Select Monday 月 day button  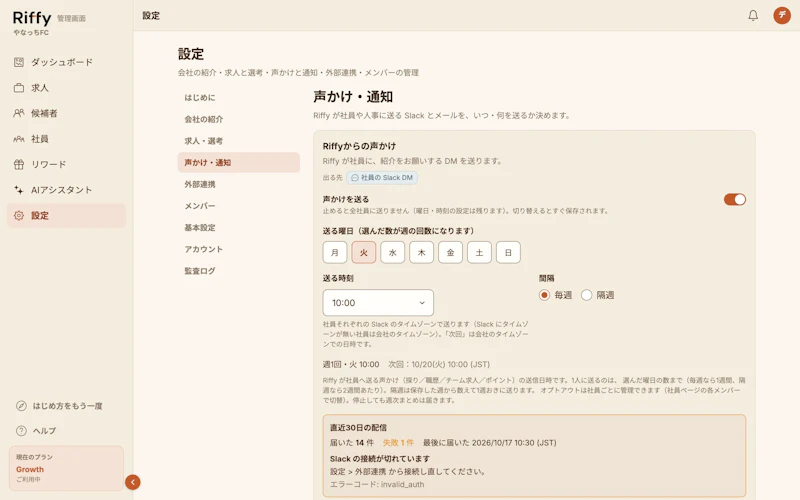[x=335, y=253]
